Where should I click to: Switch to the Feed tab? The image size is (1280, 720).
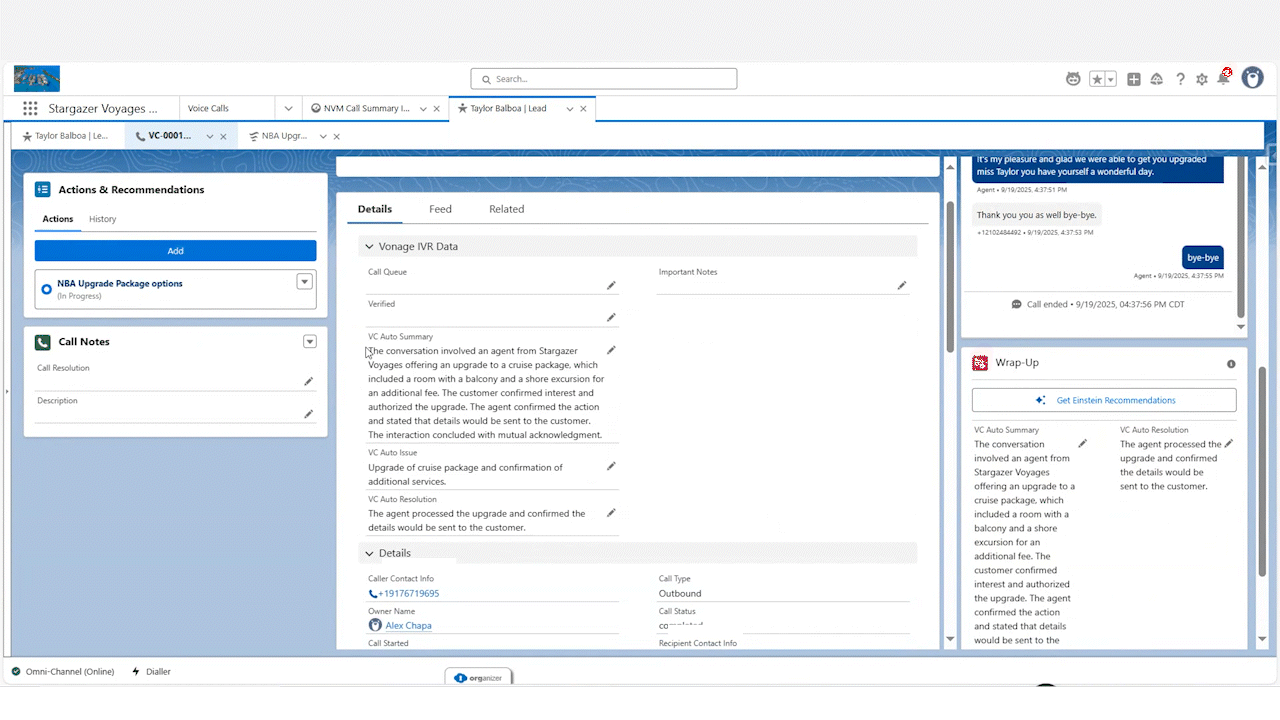(440, 209)
